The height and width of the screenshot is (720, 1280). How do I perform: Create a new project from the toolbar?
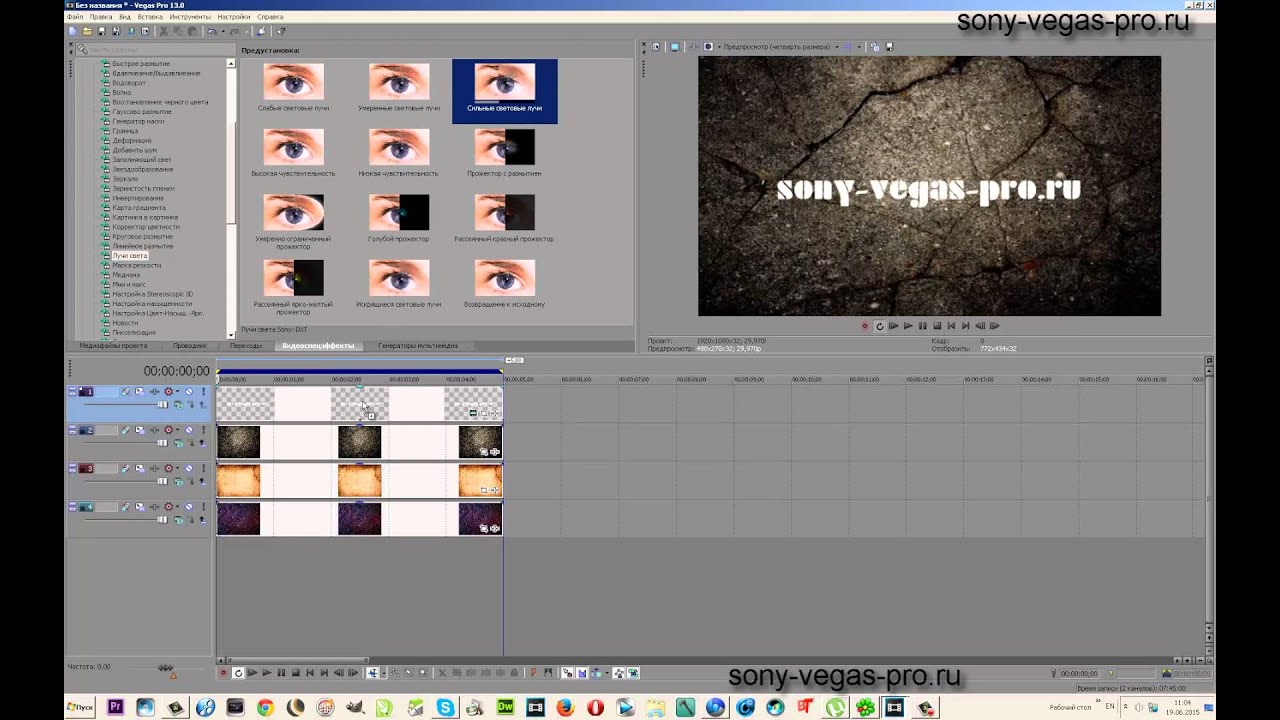(x=72, y=32)
